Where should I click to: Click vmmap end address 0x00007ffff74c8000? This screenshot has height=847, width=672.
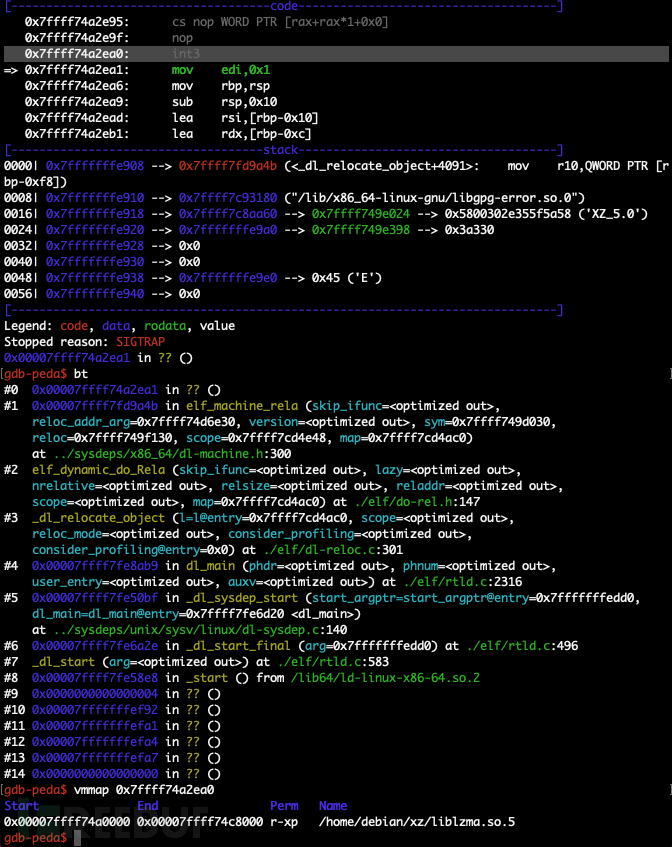pyautogui.click(x=200, y=822)
